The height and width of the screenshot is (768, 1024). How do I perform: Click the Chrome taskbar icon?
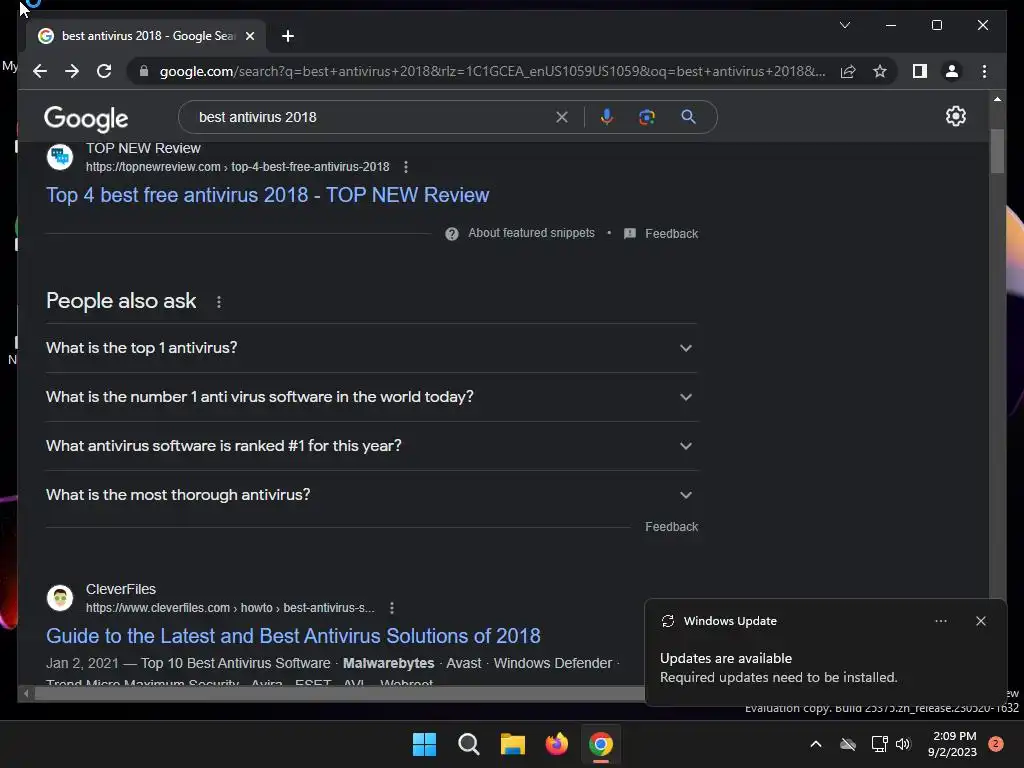pyautogui.click(x=601, y=744)
